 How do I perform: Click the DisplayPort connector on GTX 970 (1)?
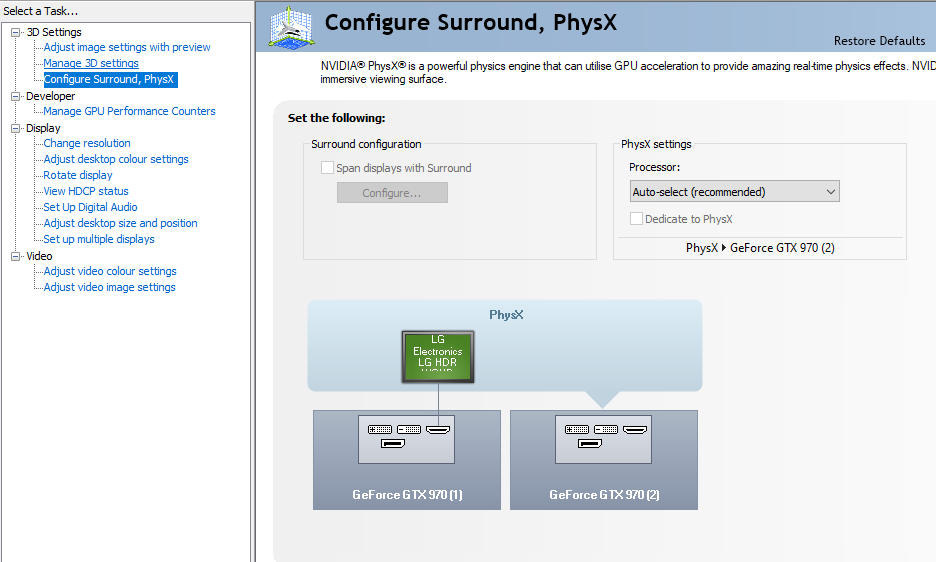[392, 443]
